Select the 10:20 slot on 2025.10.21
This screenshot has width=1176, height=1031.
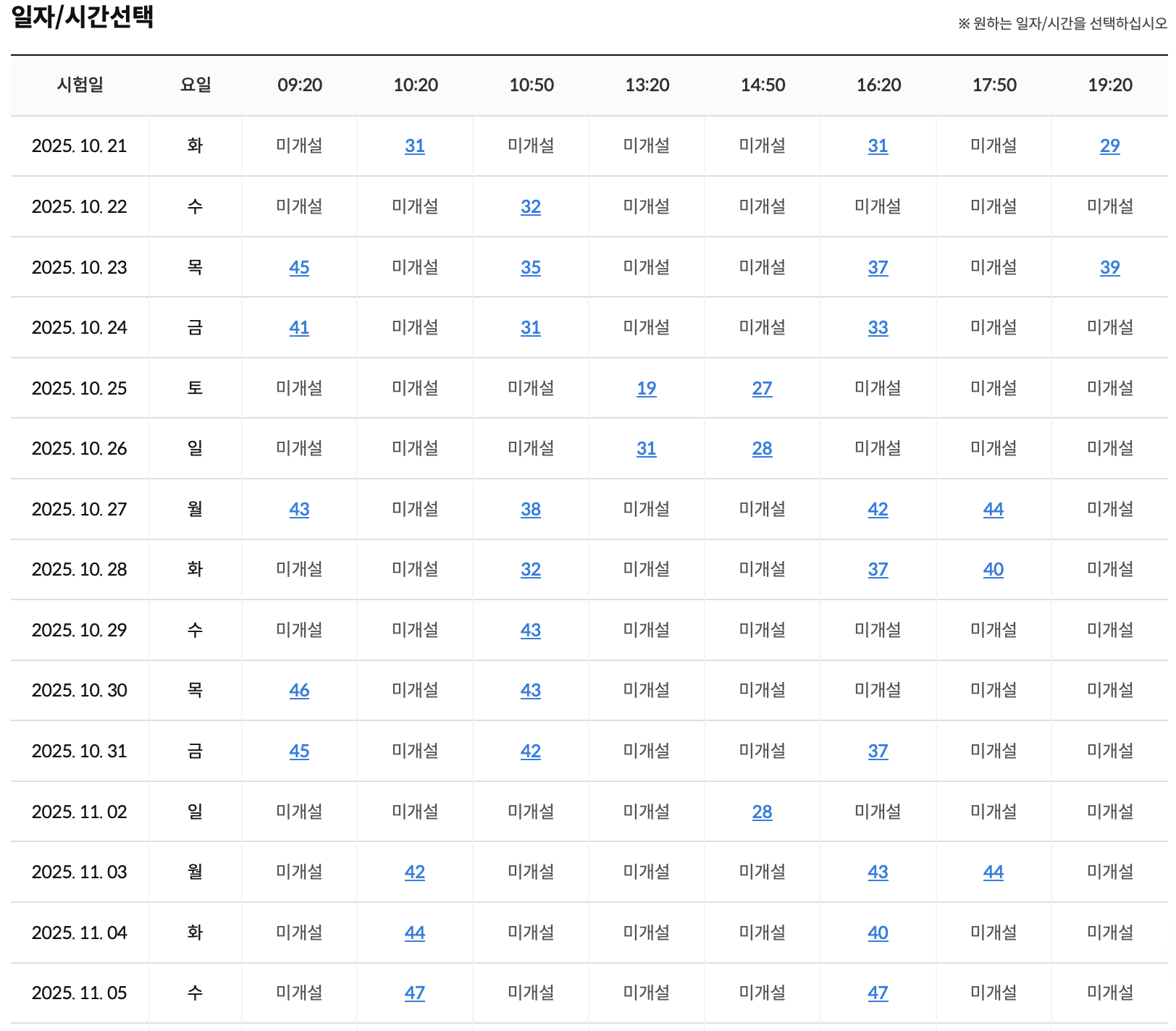[415, 146]
